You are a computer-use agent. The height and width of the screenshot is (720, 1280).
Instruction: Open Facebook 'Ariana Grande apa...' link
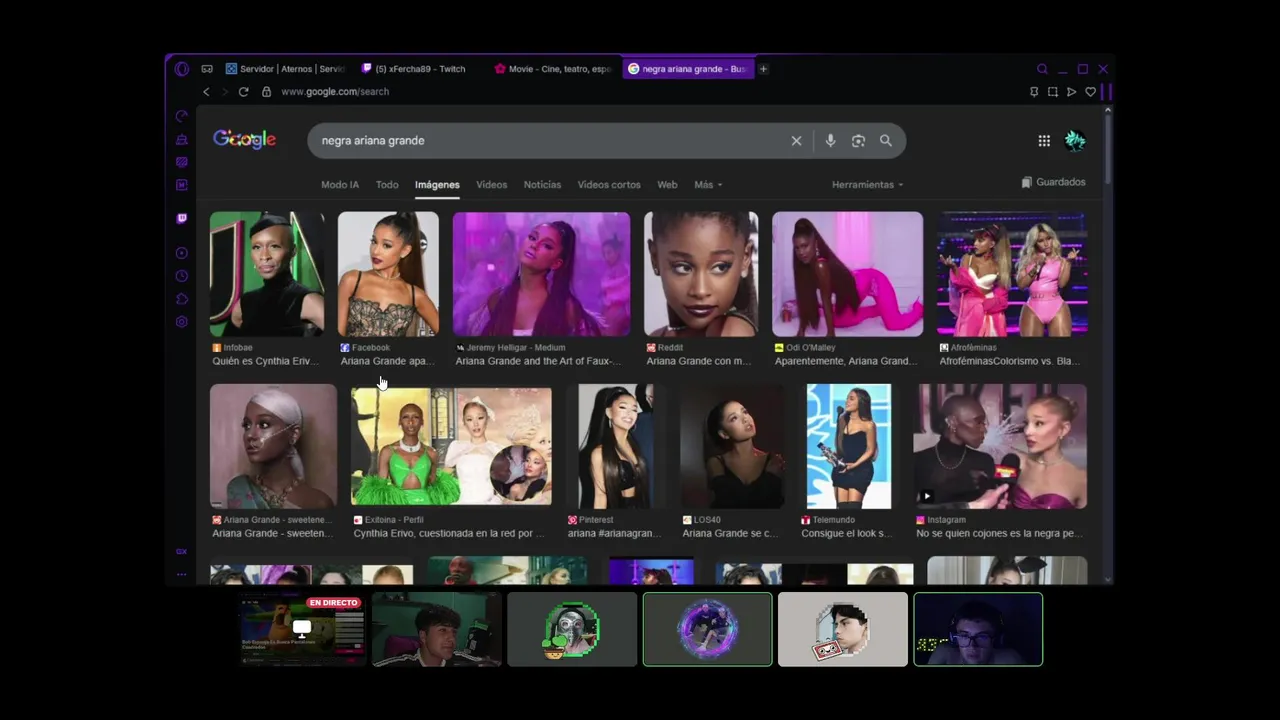pyautogui.click(x=386, y=362)
